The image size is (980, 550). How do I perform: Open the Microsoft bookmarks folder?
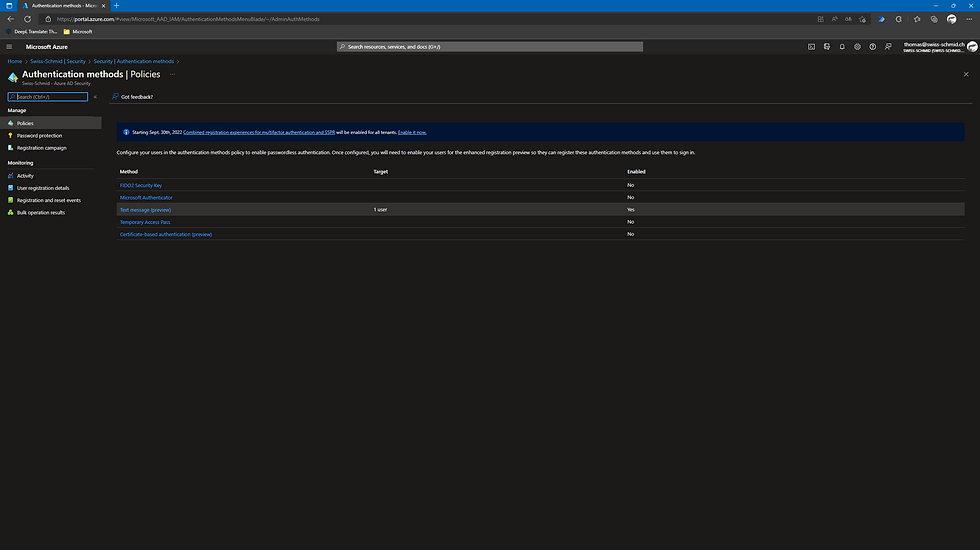[x=78, y=32]
